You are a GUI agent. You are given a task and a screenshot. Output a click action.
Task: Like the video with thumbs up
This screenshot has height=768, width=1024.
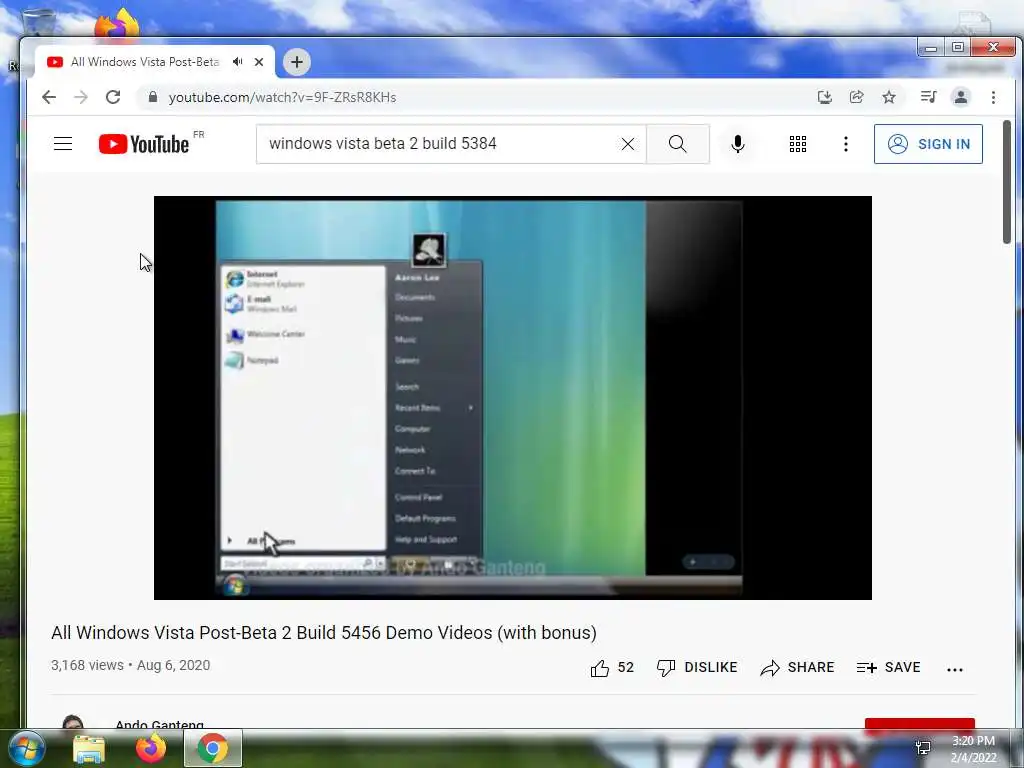612,667
